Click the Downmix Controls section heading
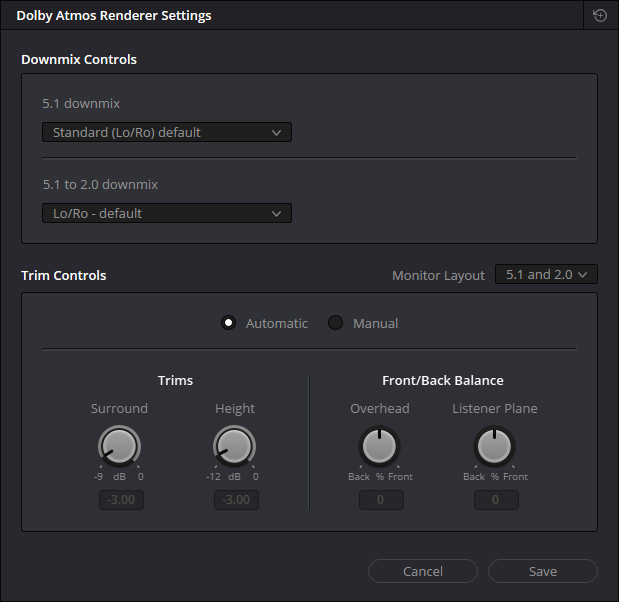This screenshot has height=602, width=619. (79, 59)
